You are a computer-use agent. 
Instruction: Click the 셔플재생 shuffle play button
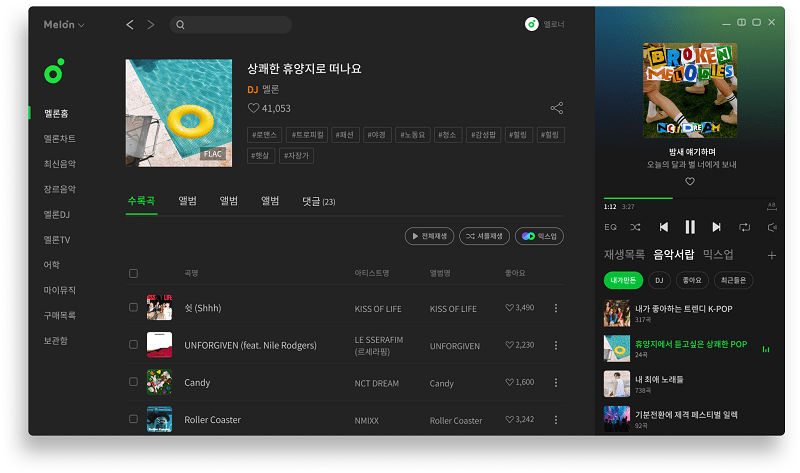tap(484, 236)
